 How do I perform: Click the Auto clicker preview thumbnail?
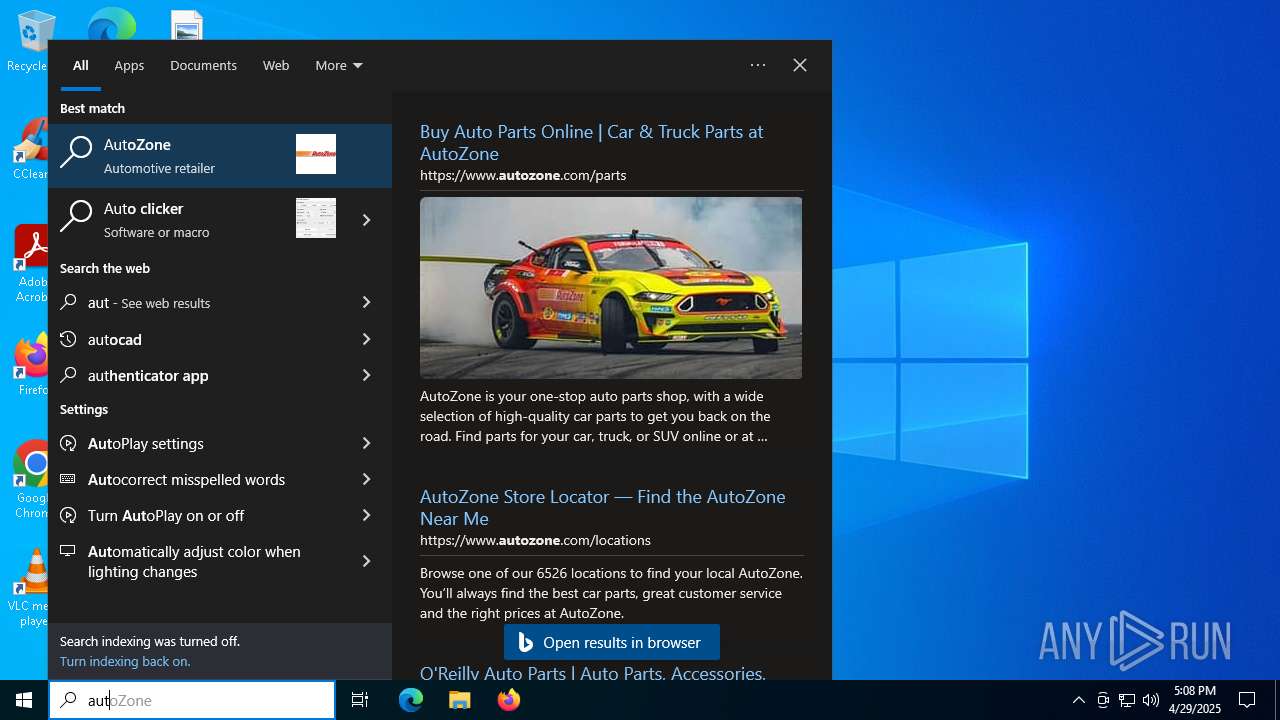316,218
